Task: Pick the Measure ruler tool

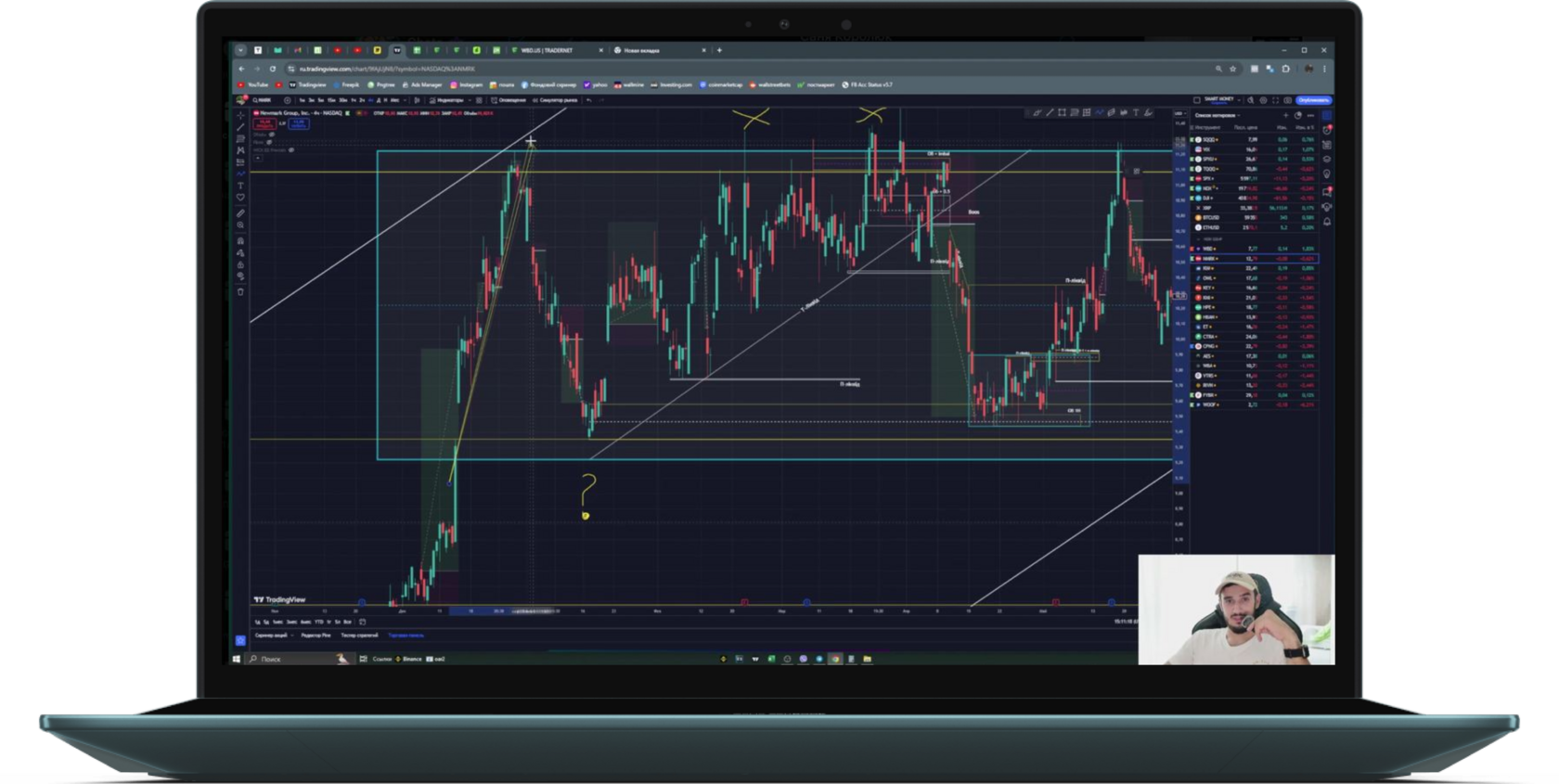Action: point(240,213)
